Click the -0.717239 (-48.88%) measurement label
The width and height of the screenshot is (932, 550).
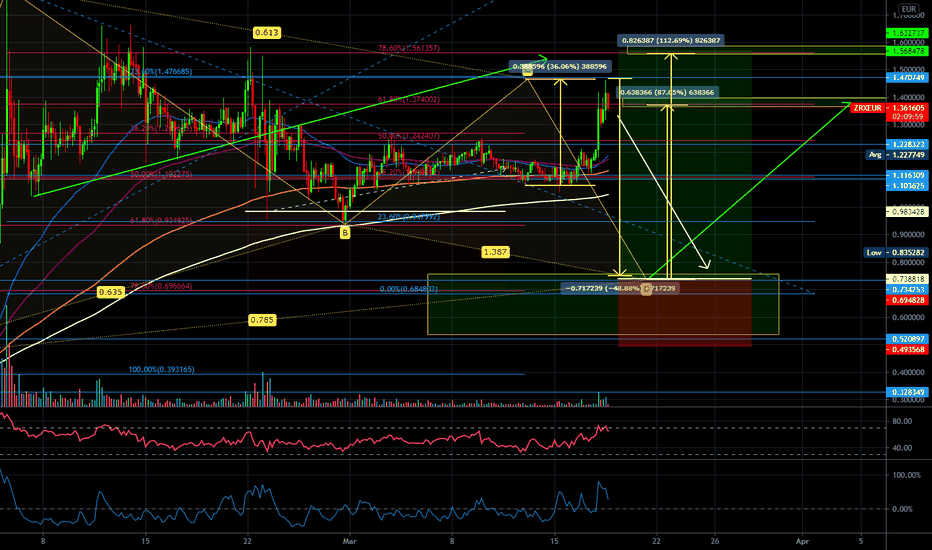pos(621,288)
